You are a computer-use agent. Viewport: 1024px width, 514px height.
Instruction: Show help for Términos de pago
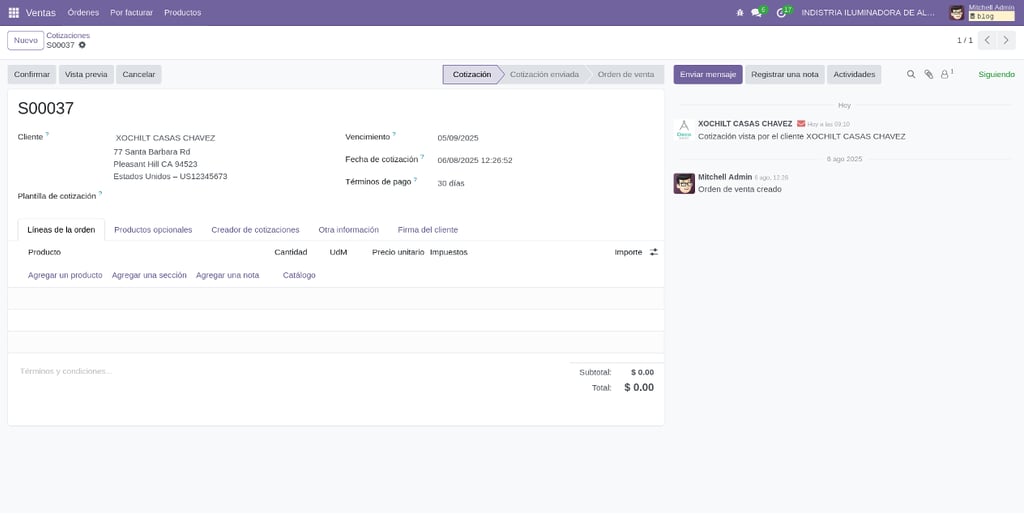(x=415, y=179)
